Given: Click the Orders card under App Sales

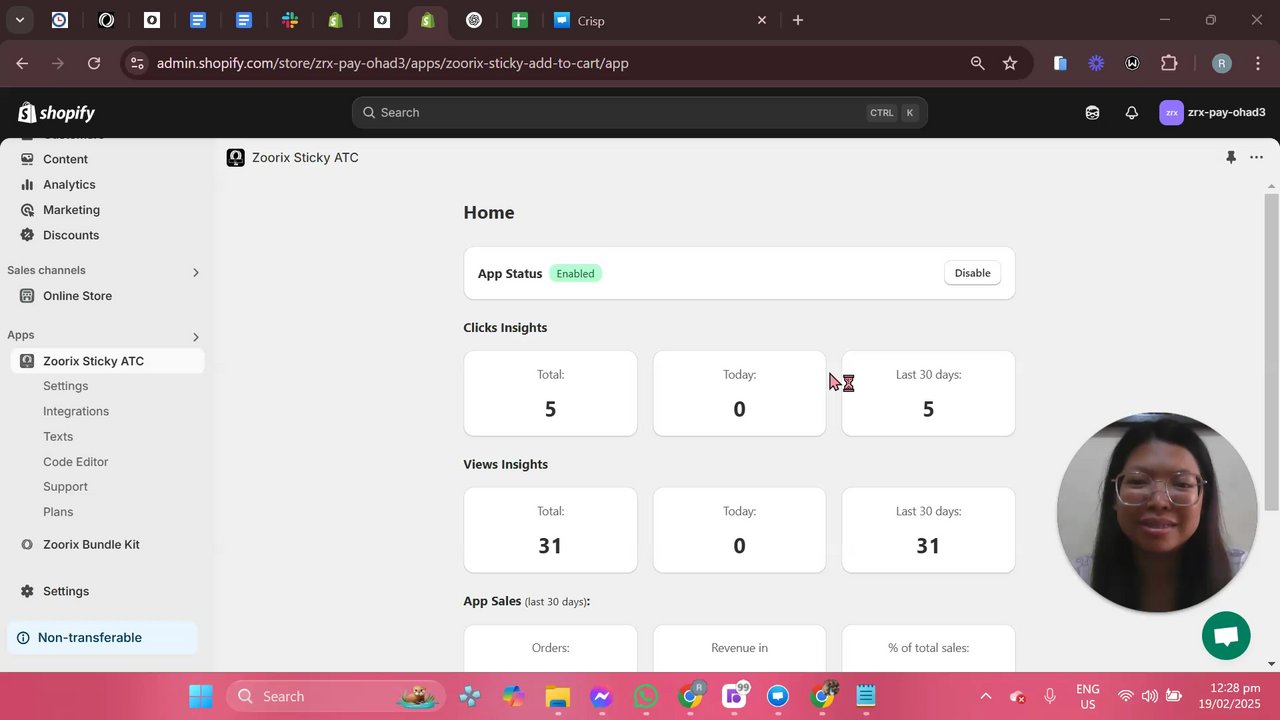Looking at the screenshot, I should [550, 648].
